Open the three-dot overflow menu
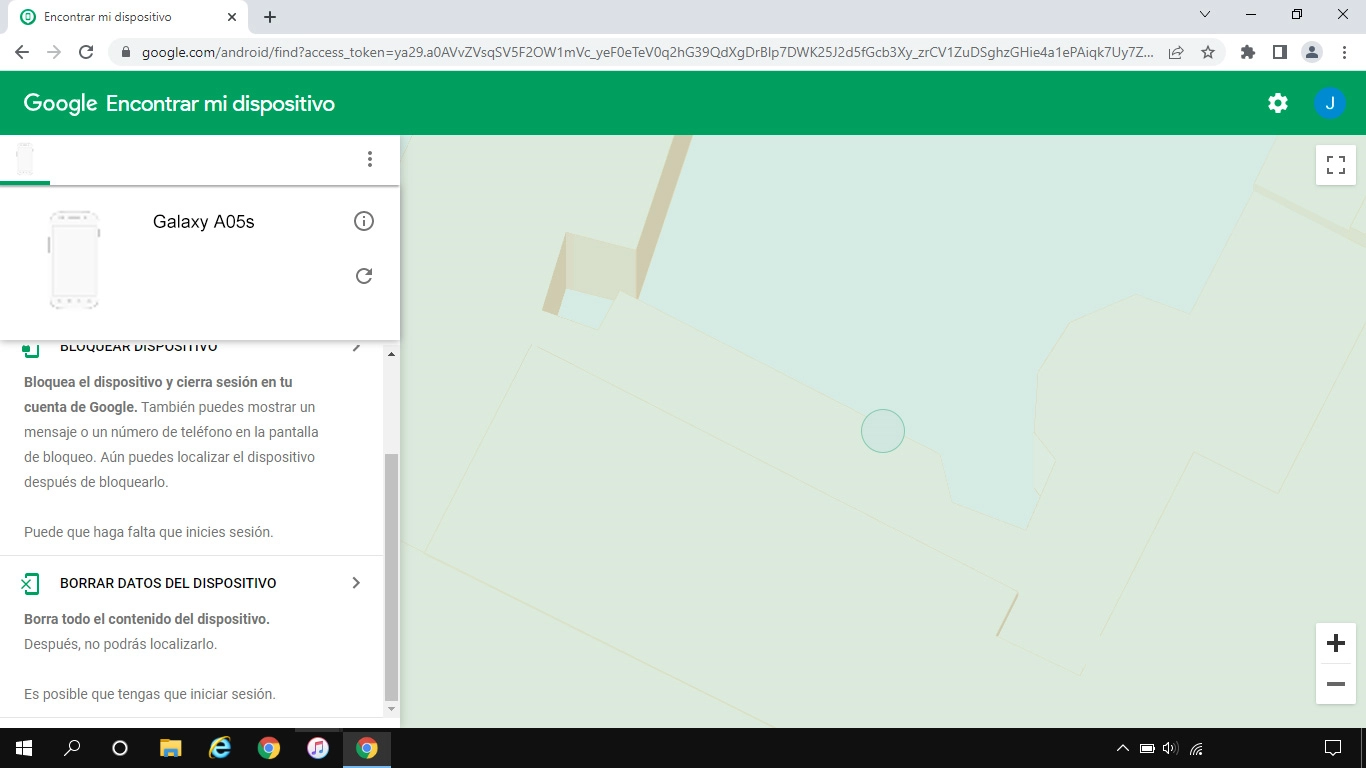The height and width of the screenshot is (768, 1366). pos(370,158)
